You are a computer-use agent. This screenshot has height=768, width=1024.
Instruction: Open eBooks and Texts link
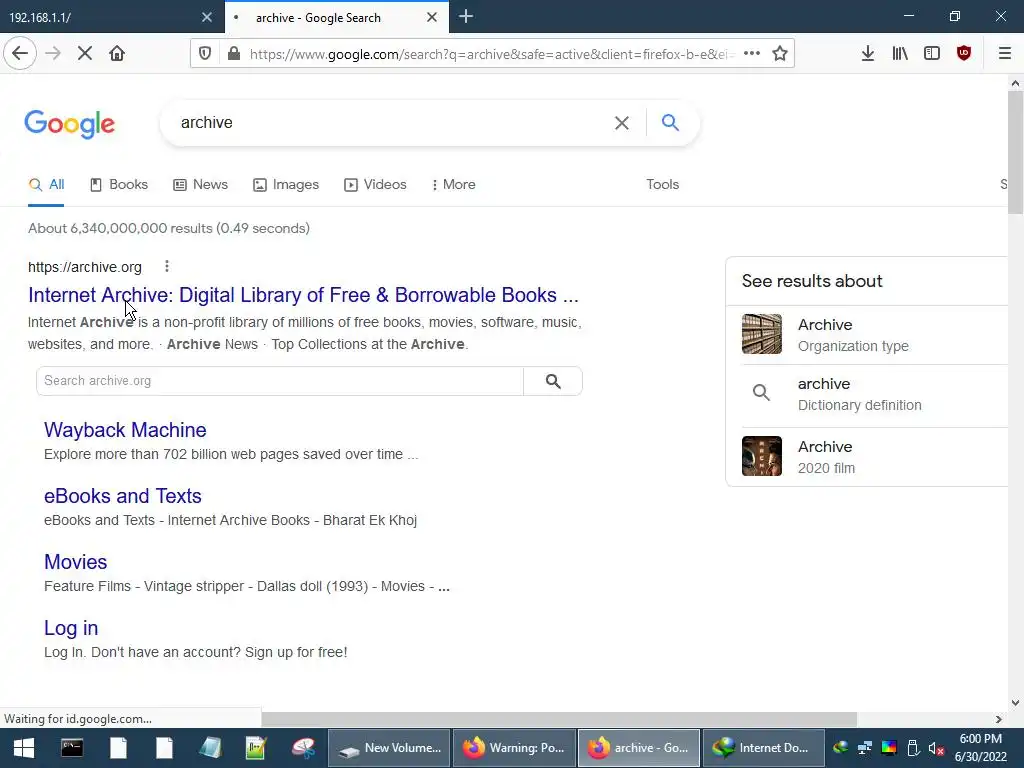[x=123, y=496]
